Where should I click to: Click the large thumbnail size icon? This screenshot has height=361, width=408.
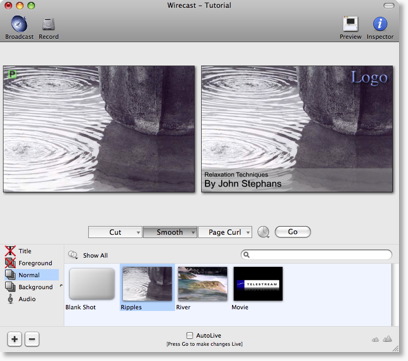click(387, 339)
